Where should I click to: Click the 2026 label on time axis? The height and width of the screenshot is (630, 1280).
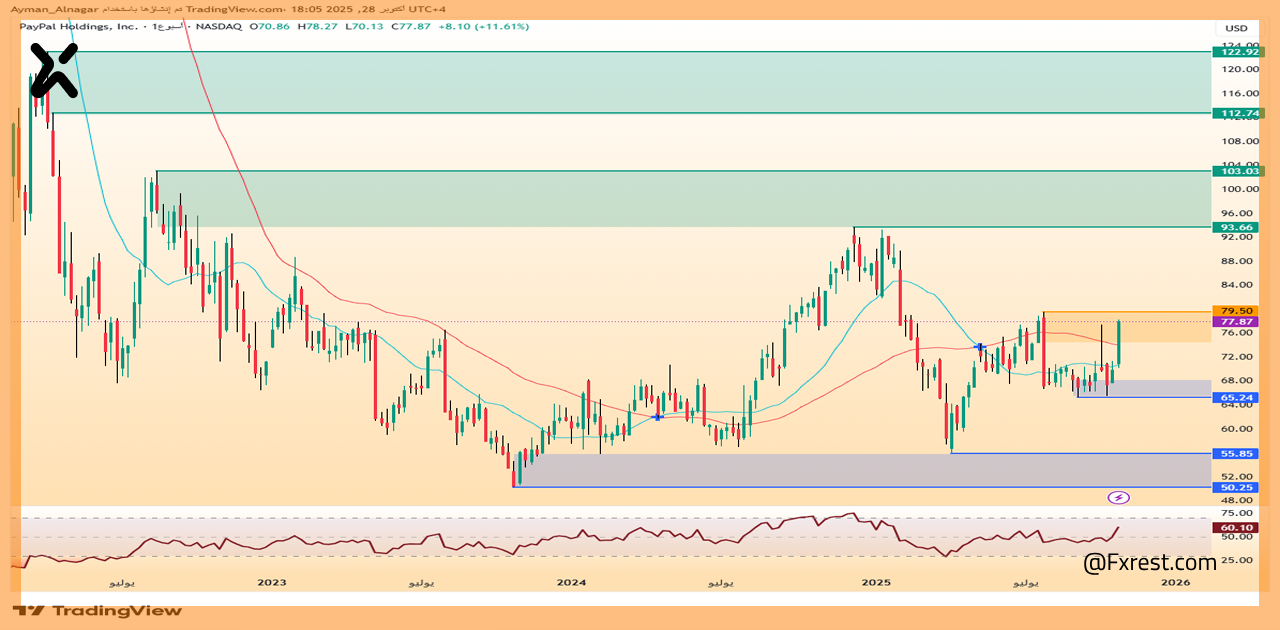1176,582
